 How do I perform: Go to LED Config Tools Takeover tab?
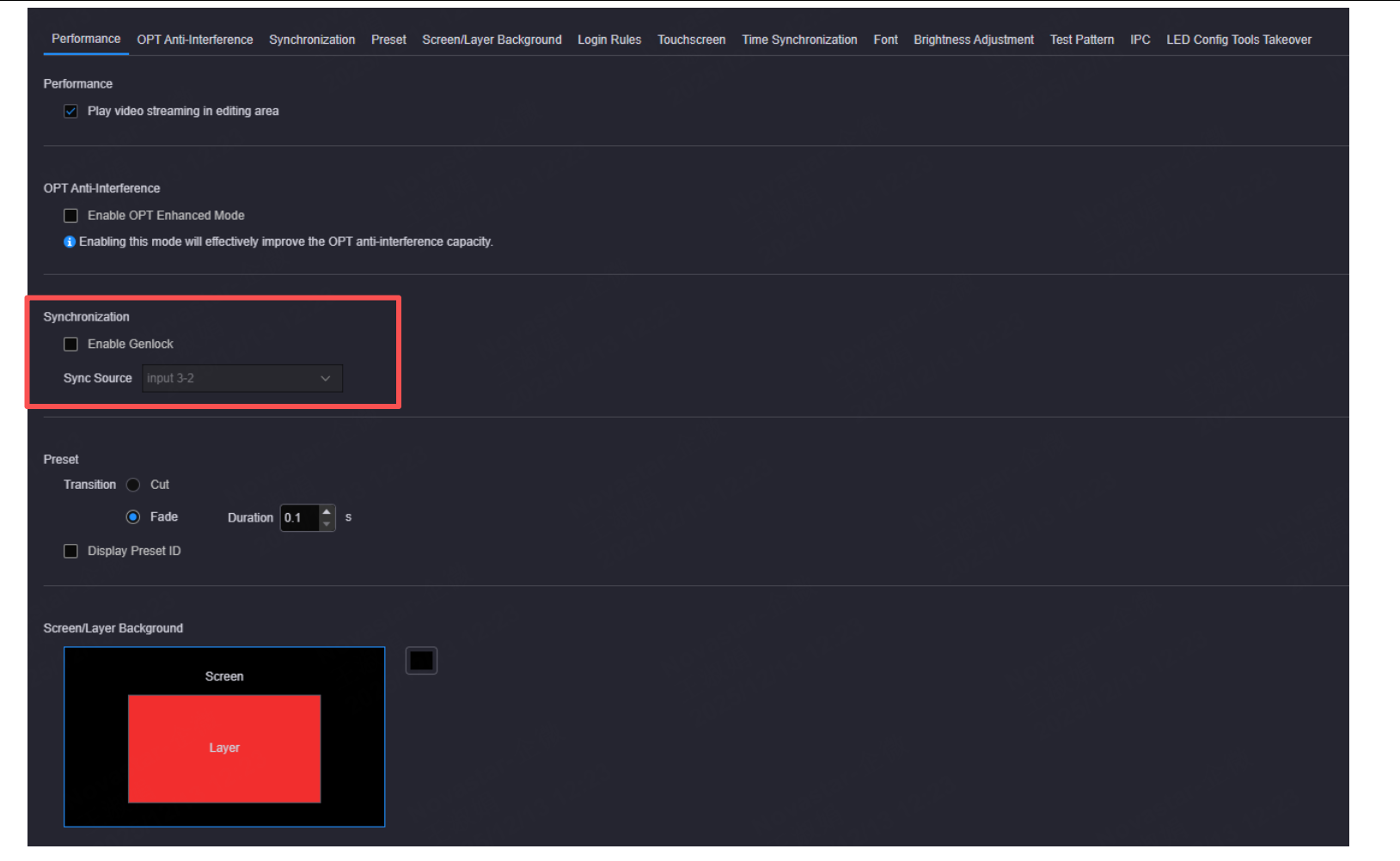point(1238,40)
